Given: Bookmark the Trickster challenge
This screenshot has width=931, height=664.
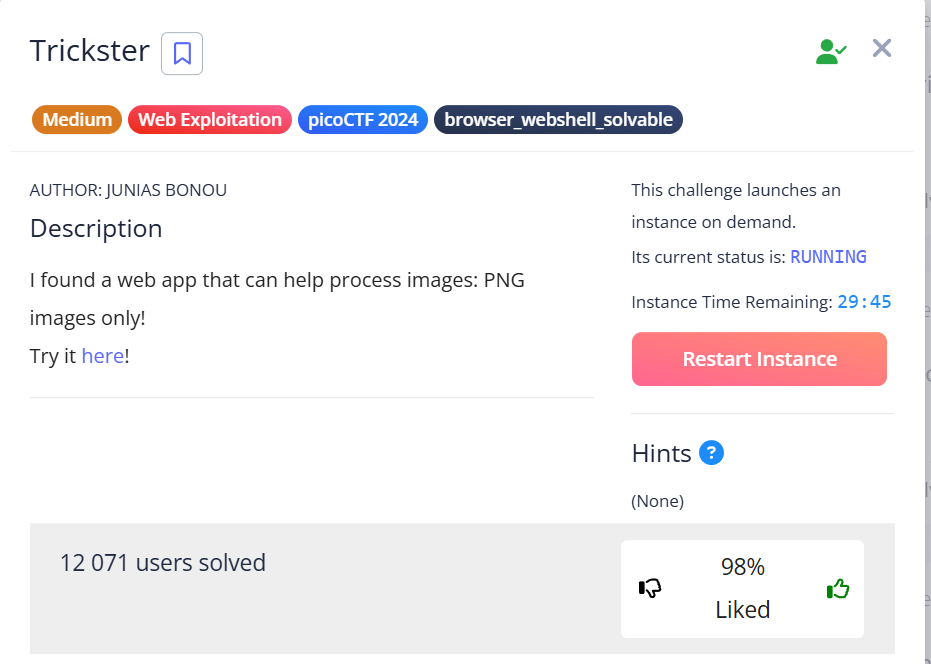Looking at the screenshot, I should (182, 53).
